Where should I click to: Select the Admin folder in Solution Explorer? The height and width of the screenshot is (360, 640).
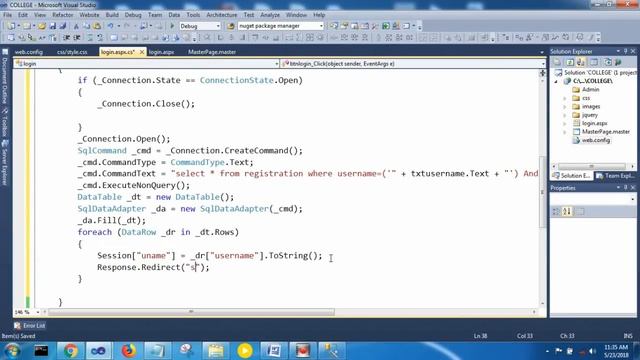click(590, 90)
